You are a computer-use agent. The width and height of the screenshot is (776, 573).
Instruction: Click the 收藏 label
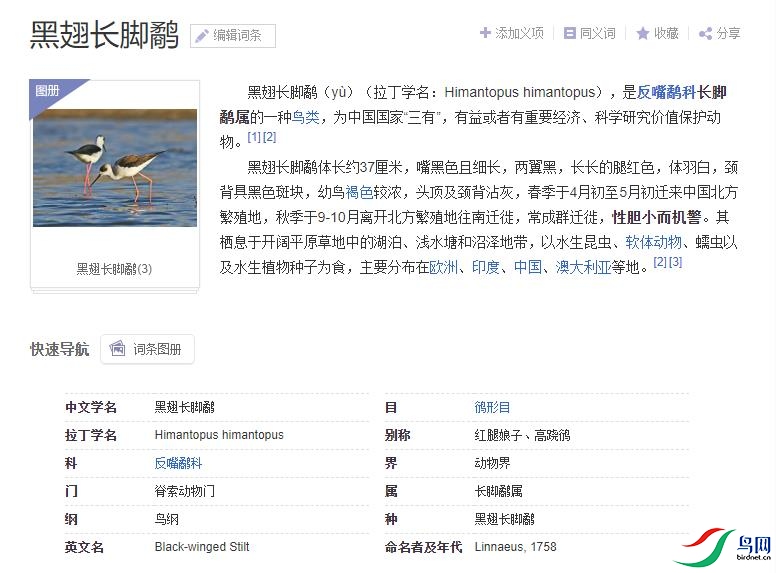point(666,33)
